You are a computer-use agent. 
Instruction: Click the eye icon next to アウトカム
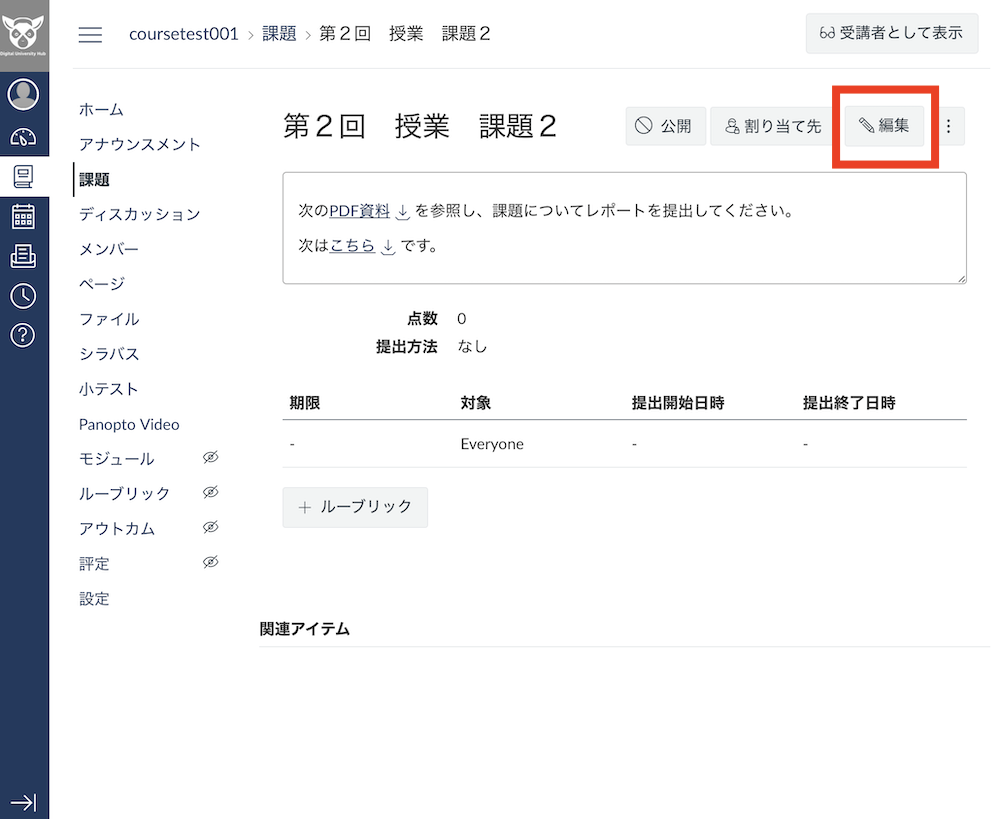(x=211, y=527)
